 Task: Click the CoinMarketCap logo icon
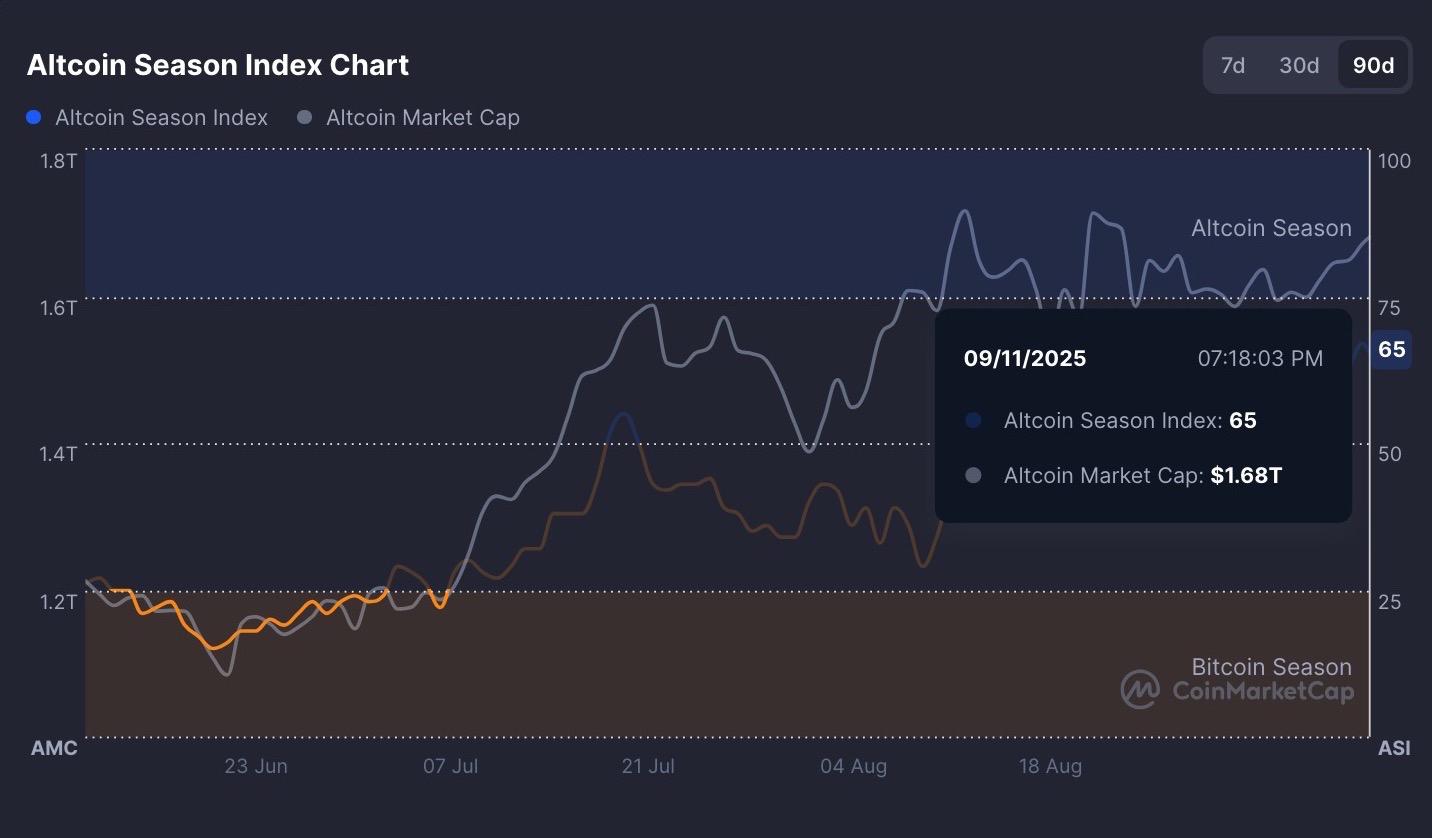click(1140, 689)
